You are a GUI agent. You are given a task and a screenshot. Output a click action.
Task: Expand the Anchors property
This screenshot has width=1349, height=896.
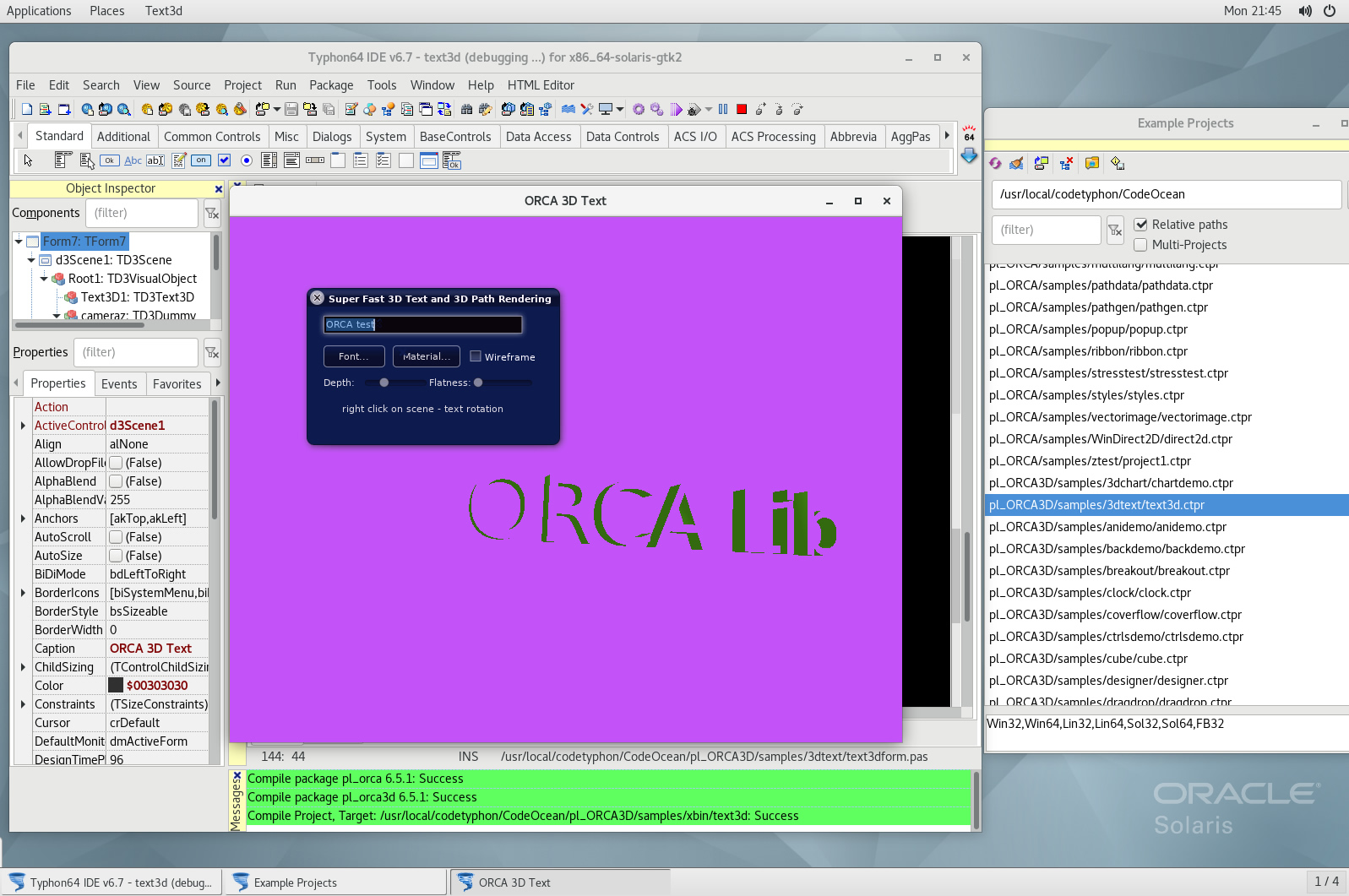pyautogui.click(x=23, y=519)
